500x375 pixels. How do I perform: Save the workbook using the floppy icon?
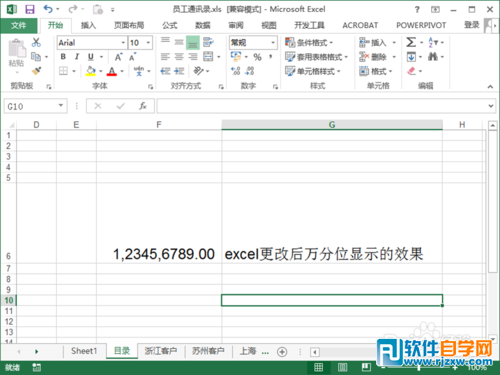click(x=30, y=9)
